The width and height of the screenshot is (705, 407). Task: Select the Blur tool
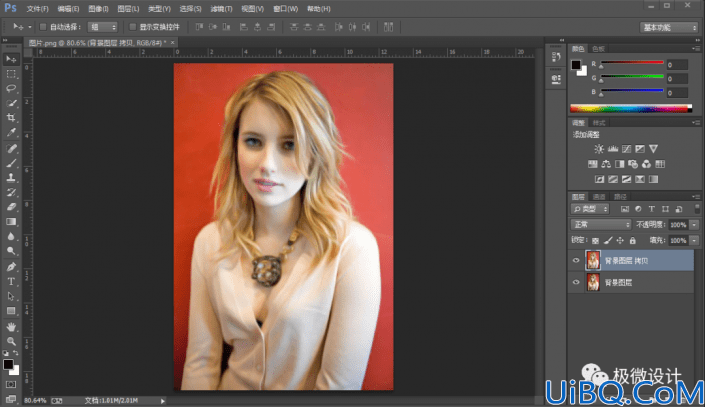tap(11, 237)
